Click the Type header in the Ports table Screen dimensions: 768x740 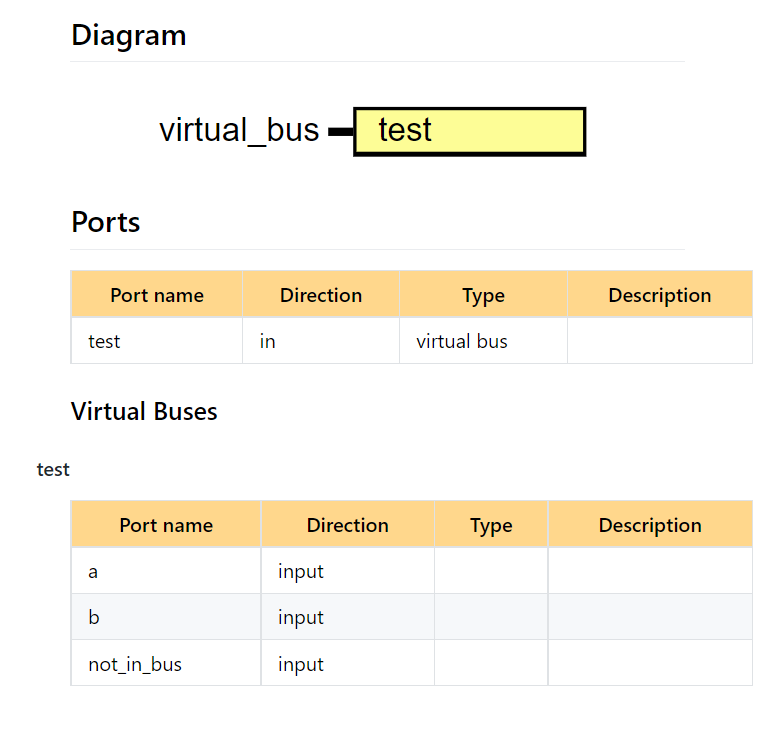(483, 295)
